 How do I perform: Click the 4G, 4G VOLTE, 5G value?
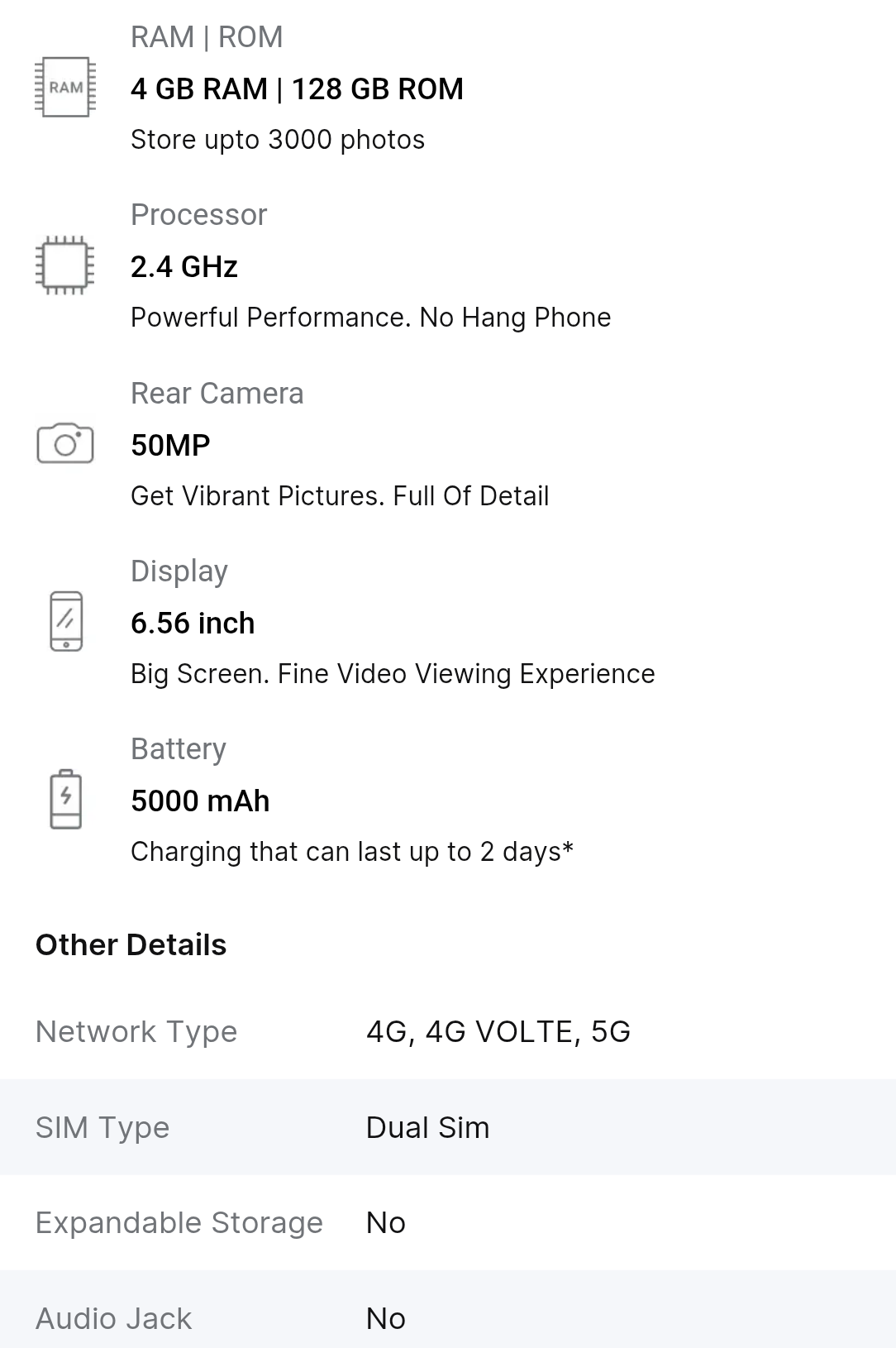[498, 1031]
